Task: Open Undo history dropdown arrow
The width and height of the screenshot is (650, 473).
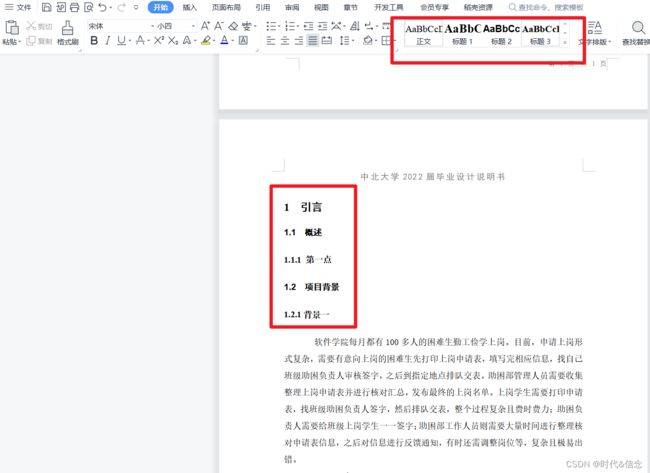Action: coord(111,7)
